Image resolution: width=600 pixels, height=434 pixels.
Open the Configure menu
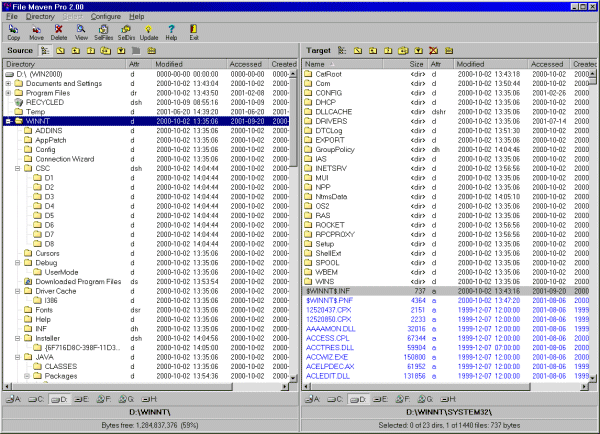pyautogui.click(x=106, y=16)
